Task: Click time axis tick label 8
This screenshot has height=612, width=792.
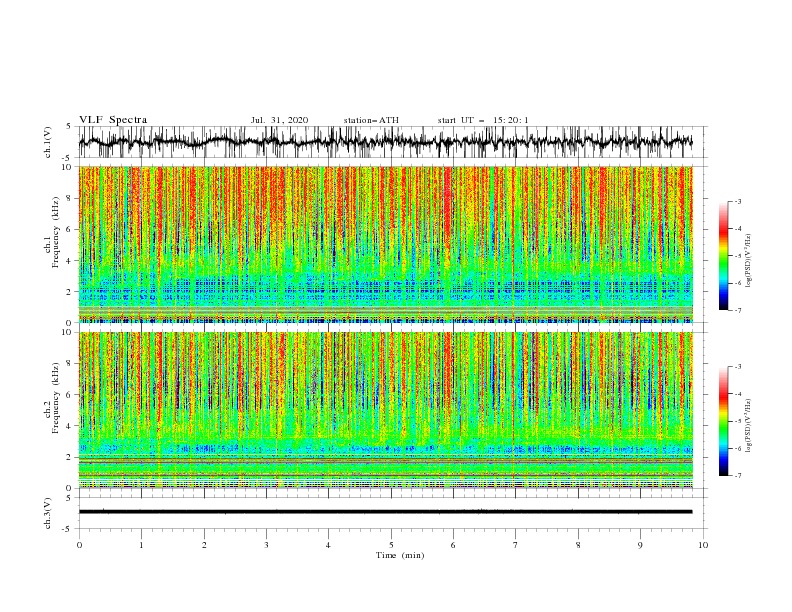Action: 578,545
